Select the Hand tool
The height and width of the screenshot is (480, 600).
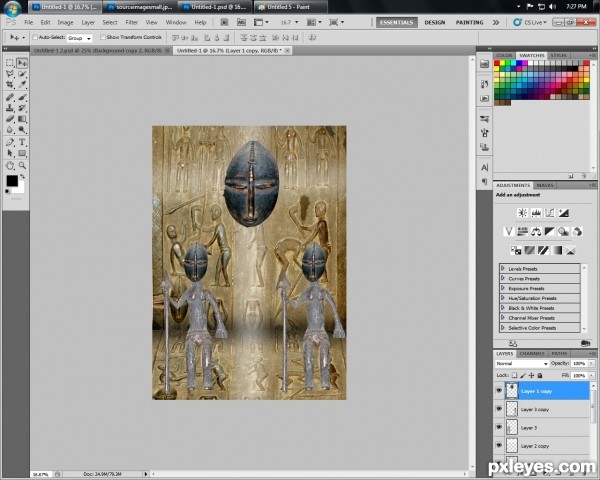coord(10,165)
